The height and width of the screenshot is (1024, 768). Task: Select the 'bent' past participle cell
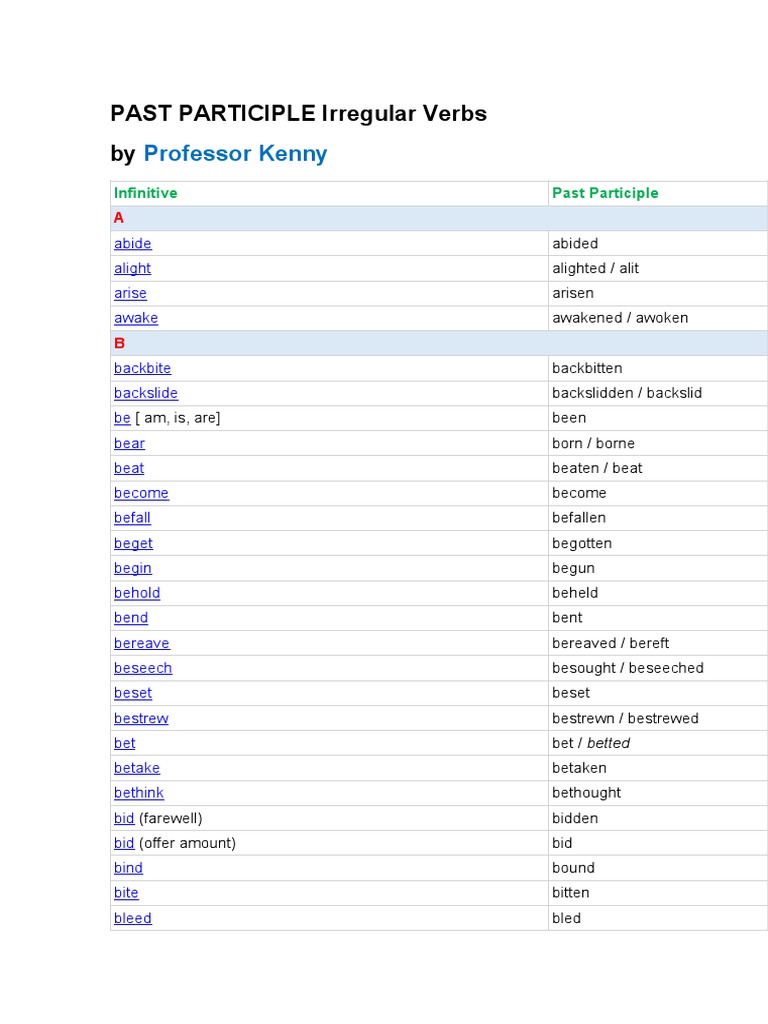[658, 618]
